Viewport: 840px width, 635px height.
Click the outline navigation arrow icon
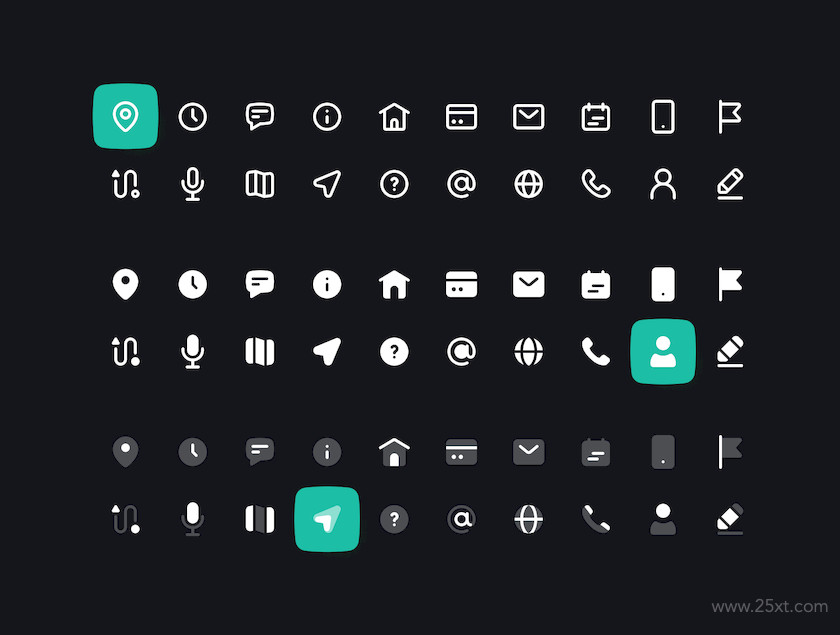[x=327, y=184]
